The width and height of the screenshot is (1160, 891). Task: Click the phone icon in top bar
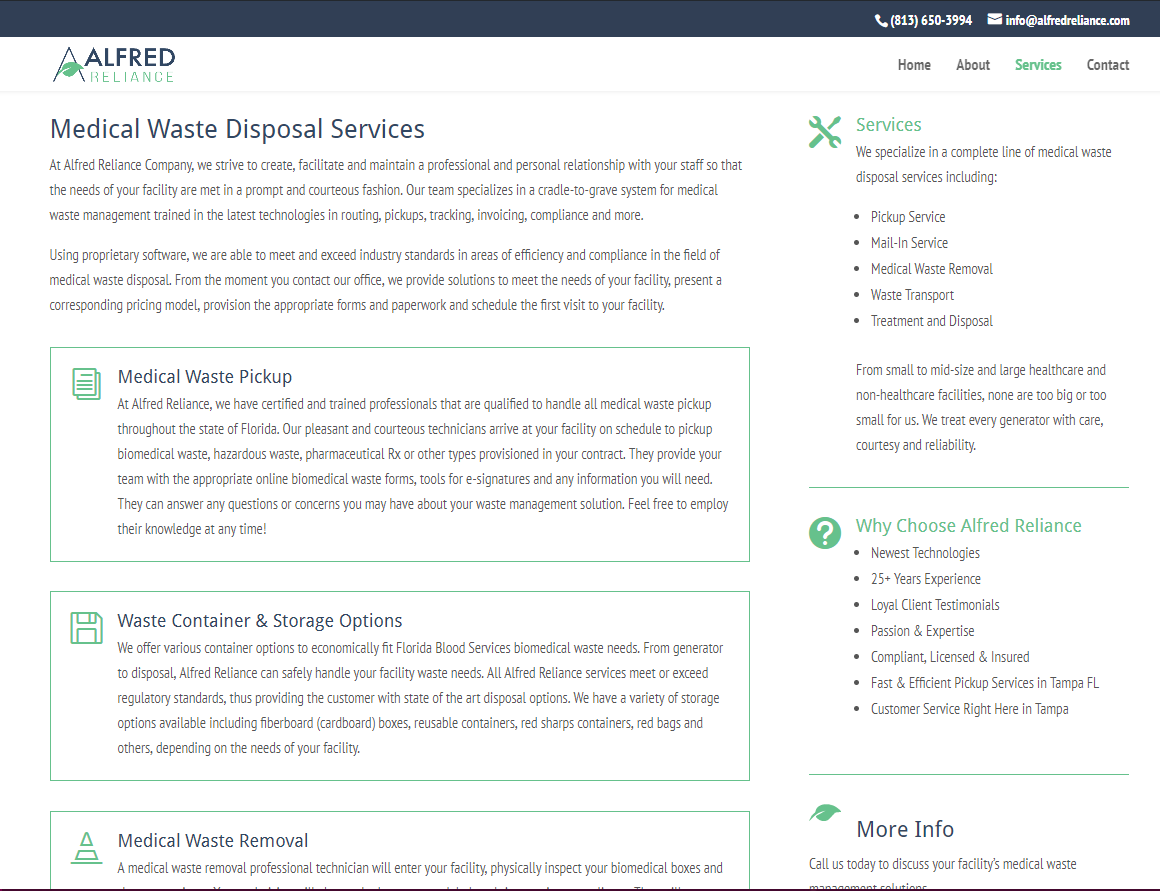click(881, 21)
